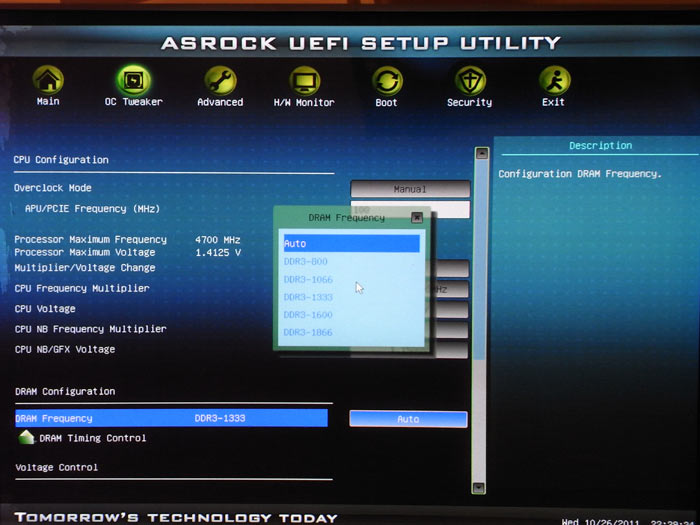
Task: Select CPU Frequency Multiplier setting
Action: pyautogui.click(x=82, y=288)
